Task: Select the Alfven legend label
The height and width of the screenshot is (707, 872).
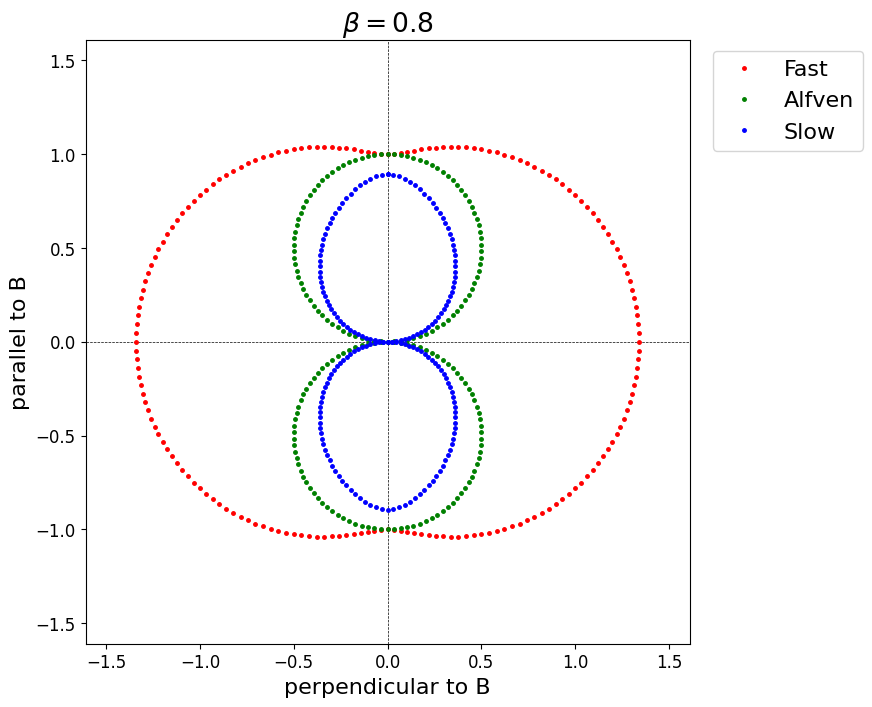Action: coord(817,100)
